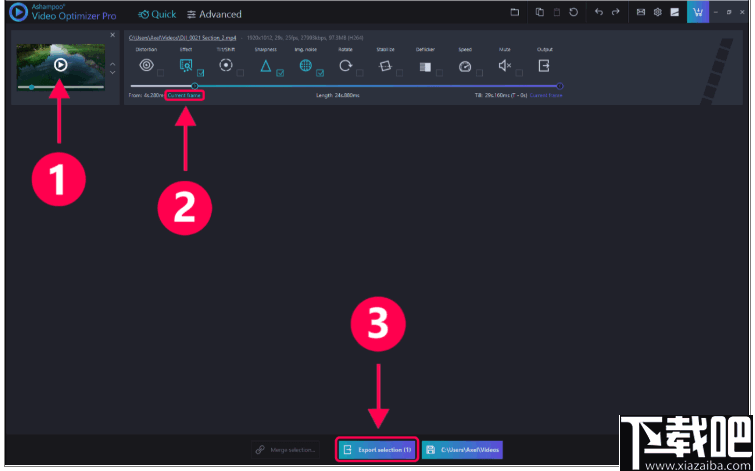Open a file with folder icon
Screen dimensions: 755x471
click(515, 12)
